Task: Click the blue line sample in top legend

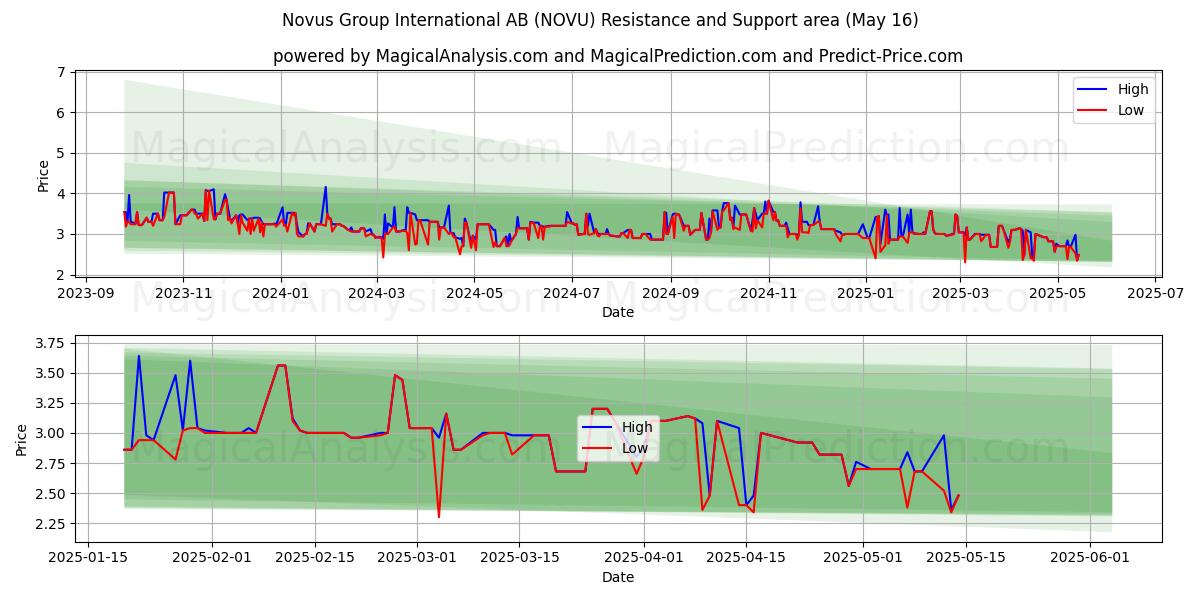Action: pos(1094,89)
